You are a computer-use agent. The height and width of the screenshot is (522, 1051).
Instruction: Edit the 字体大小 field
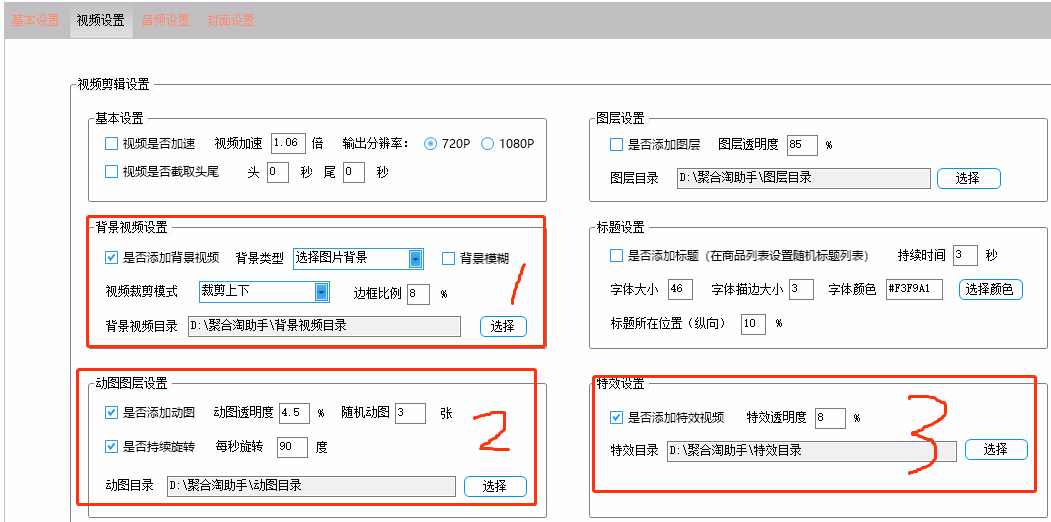click(680, 289)
